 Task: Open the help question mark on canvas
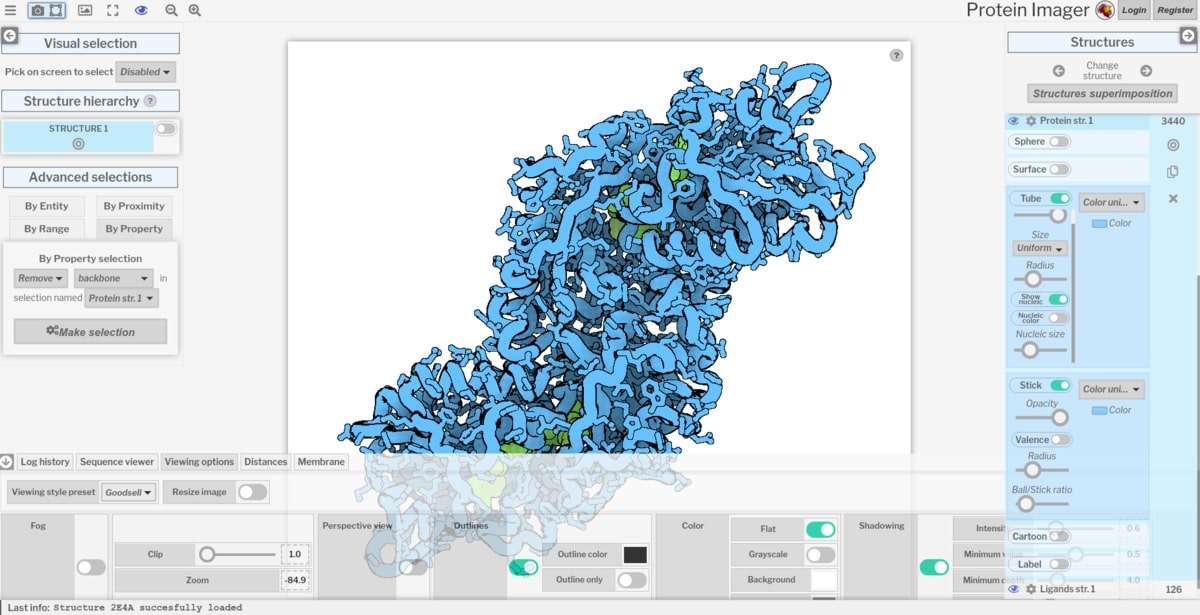click(x=896, y=55)
